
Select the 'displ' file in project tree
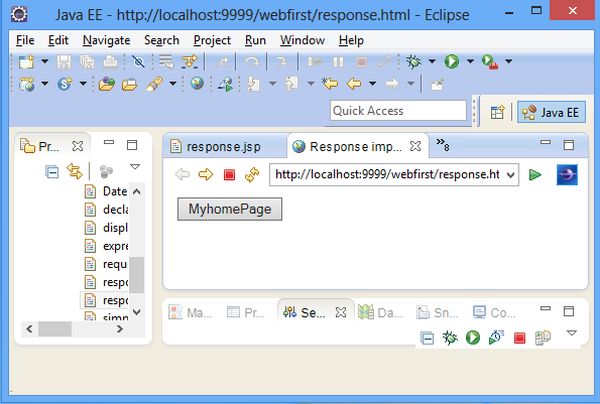(106, 228)
